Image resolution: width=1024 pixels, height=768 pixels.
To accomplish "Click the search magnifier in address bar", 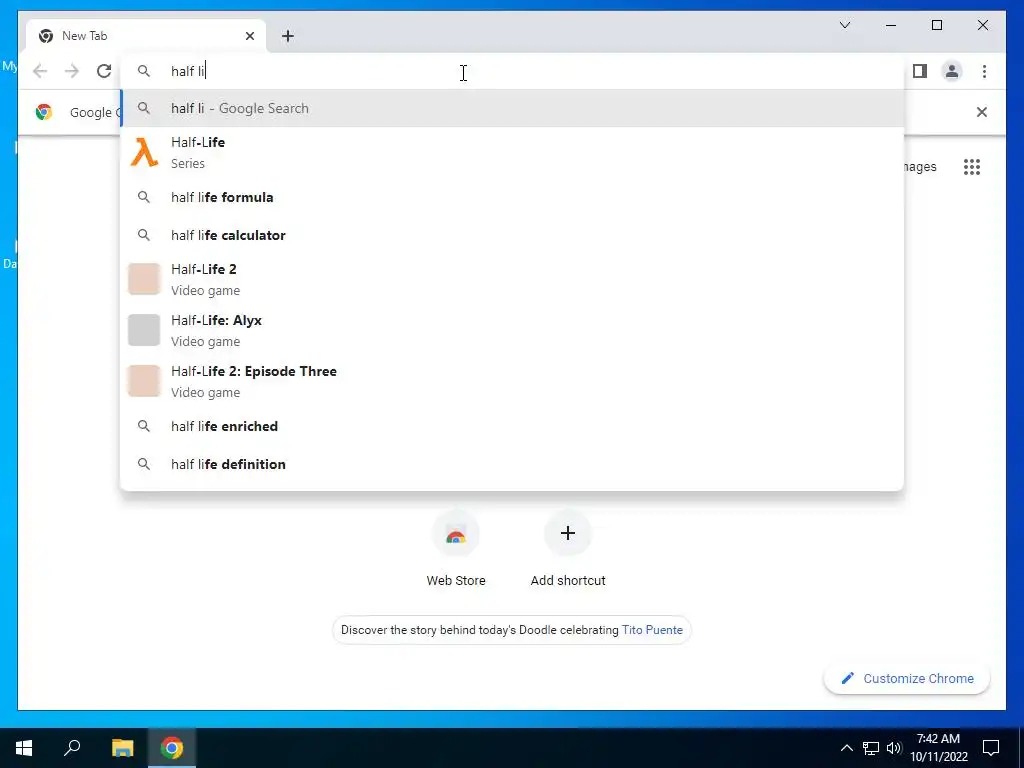I will coord(144,71).
